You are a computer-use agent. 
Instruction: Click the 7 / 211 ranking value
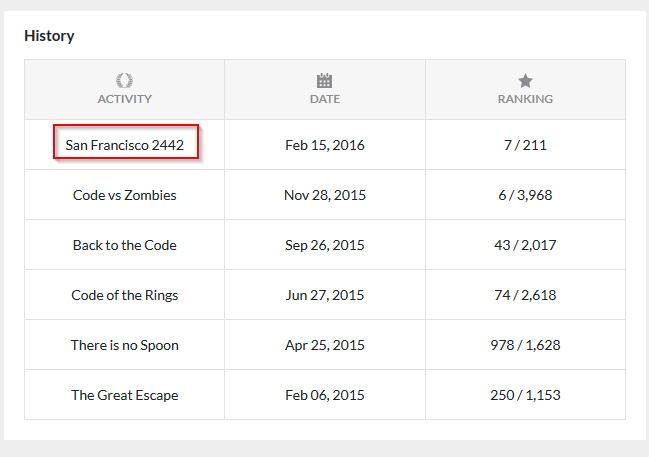pos(525,145)
